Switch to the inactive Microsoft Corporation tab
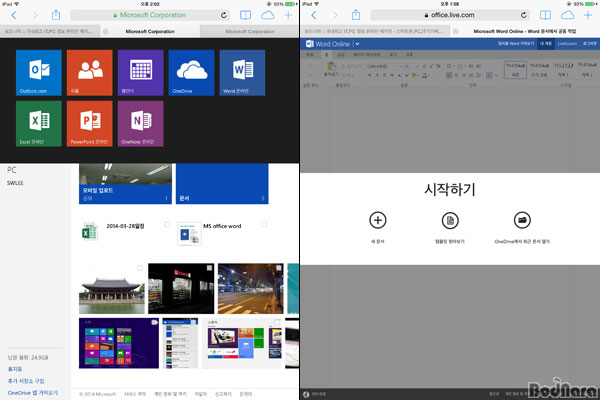The height and width of the screenshot is (400, 600). tap(249, 31)
